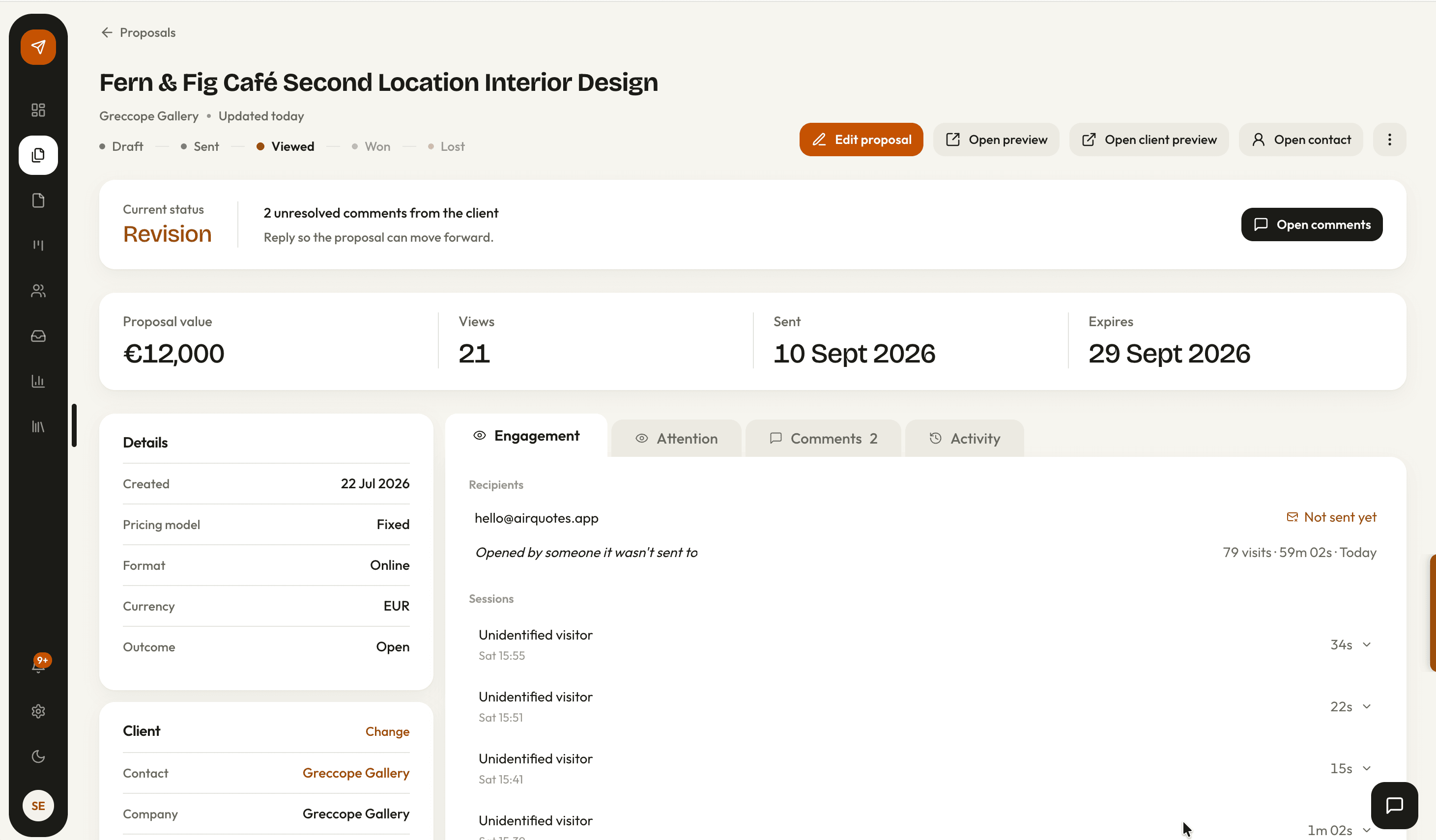
Task: Click Open preview button
Action: pos(996,140)
